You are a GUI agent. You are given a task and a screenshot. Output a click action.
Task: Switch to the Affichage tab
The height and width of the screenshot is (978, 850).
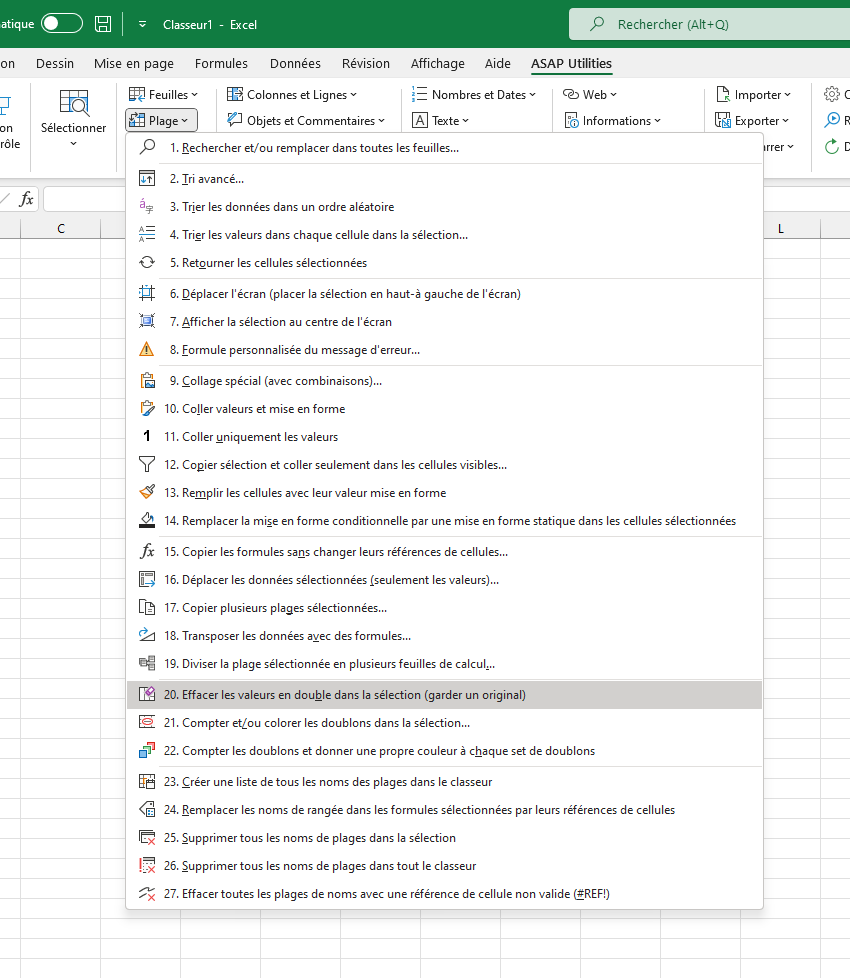coord(438,63)
